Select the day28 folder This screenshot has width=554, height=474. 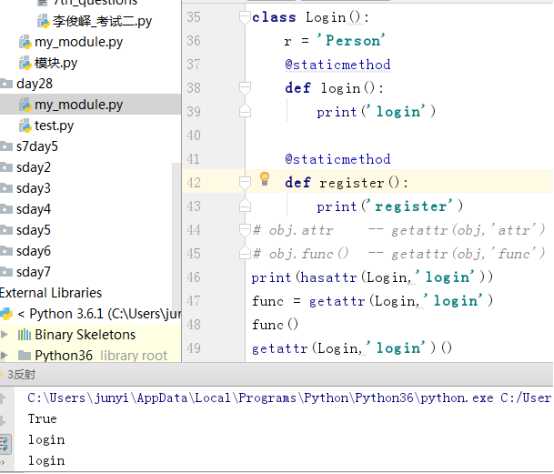[34, 84]
